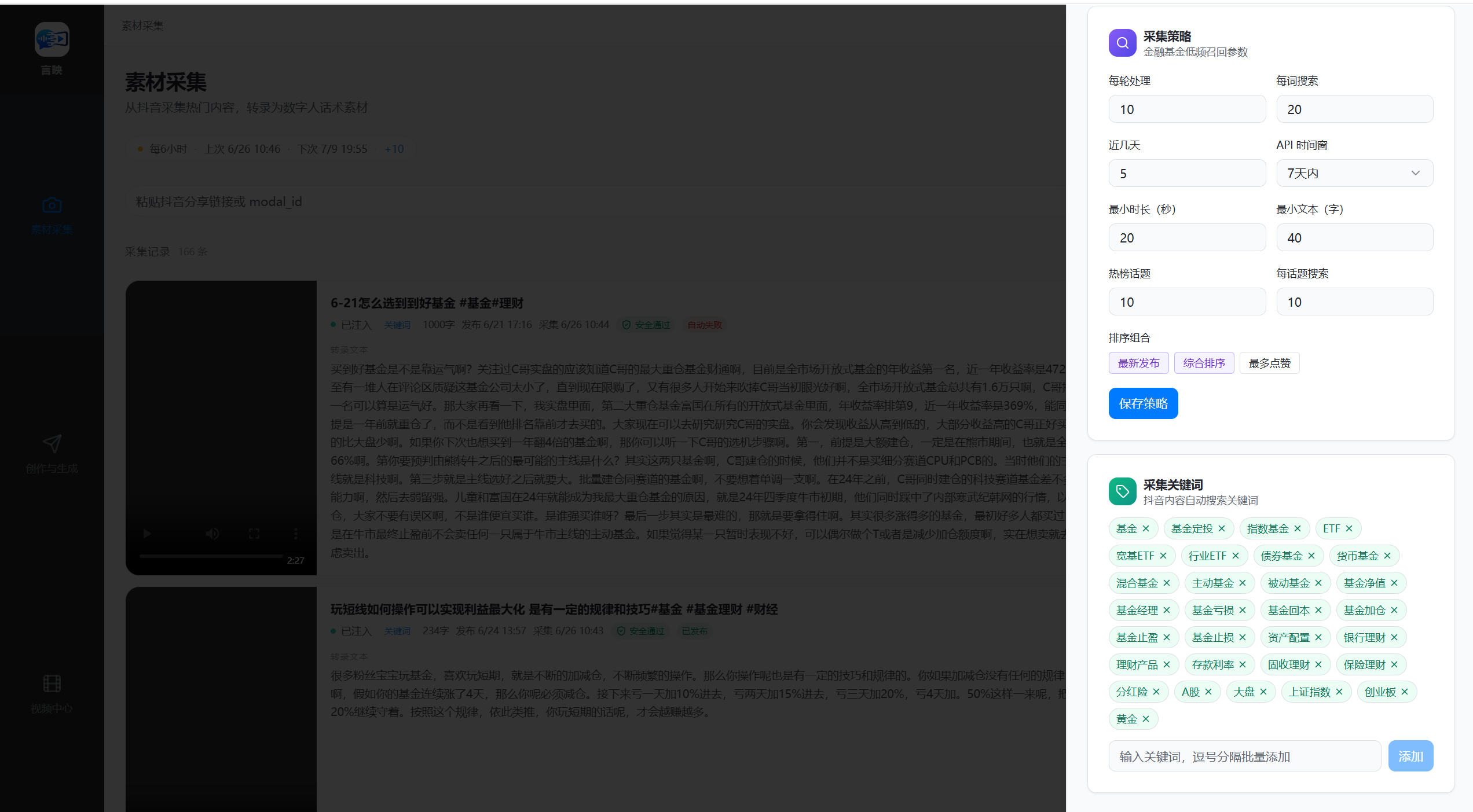Focus the 近几天 input field
The height and width of the screenshot is (812, 1473).
click(1187, 173)
